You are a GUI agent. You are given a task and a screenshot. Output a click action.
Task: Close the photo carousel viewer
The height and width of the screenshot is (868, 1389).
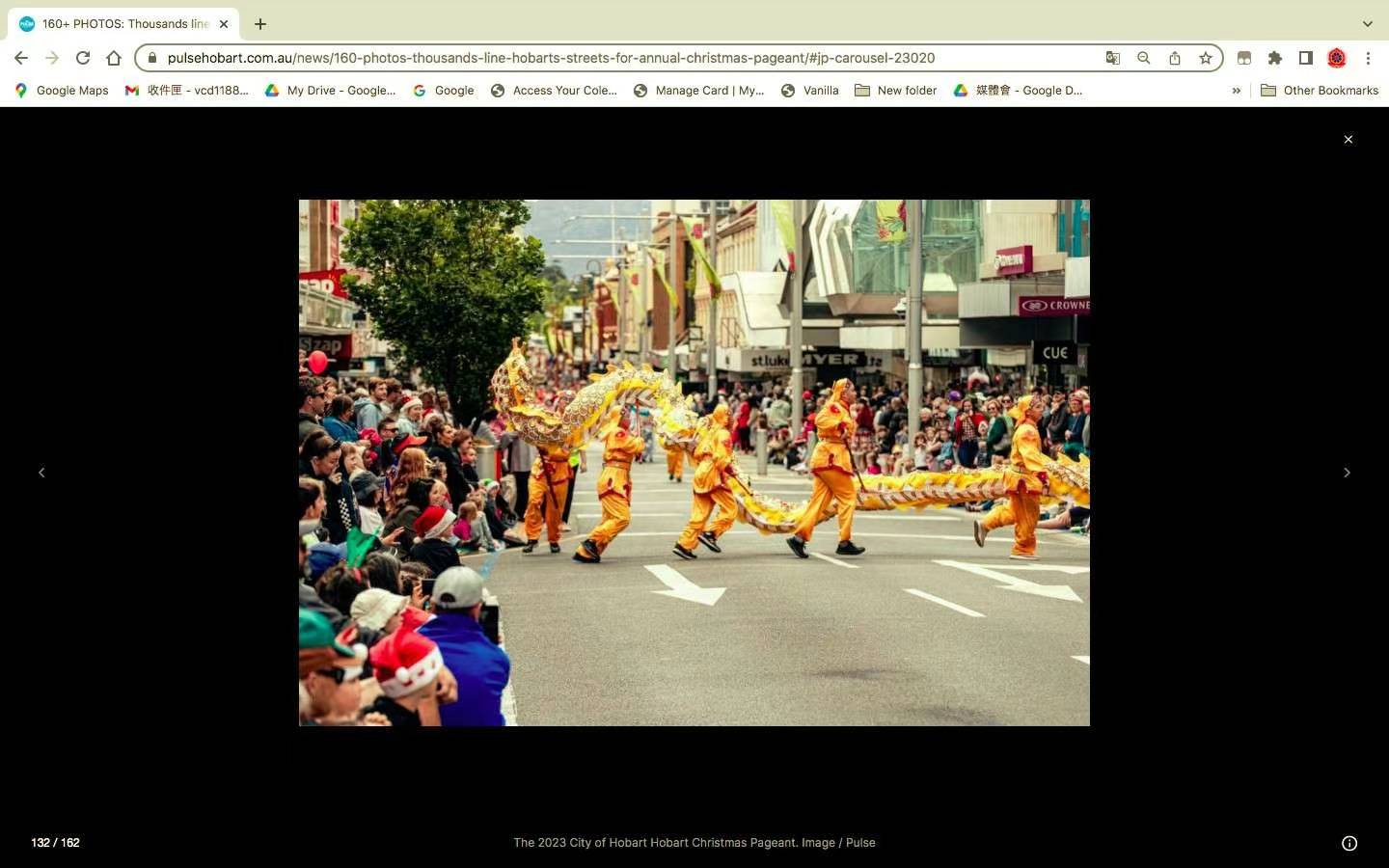(x=1348, y=140)
